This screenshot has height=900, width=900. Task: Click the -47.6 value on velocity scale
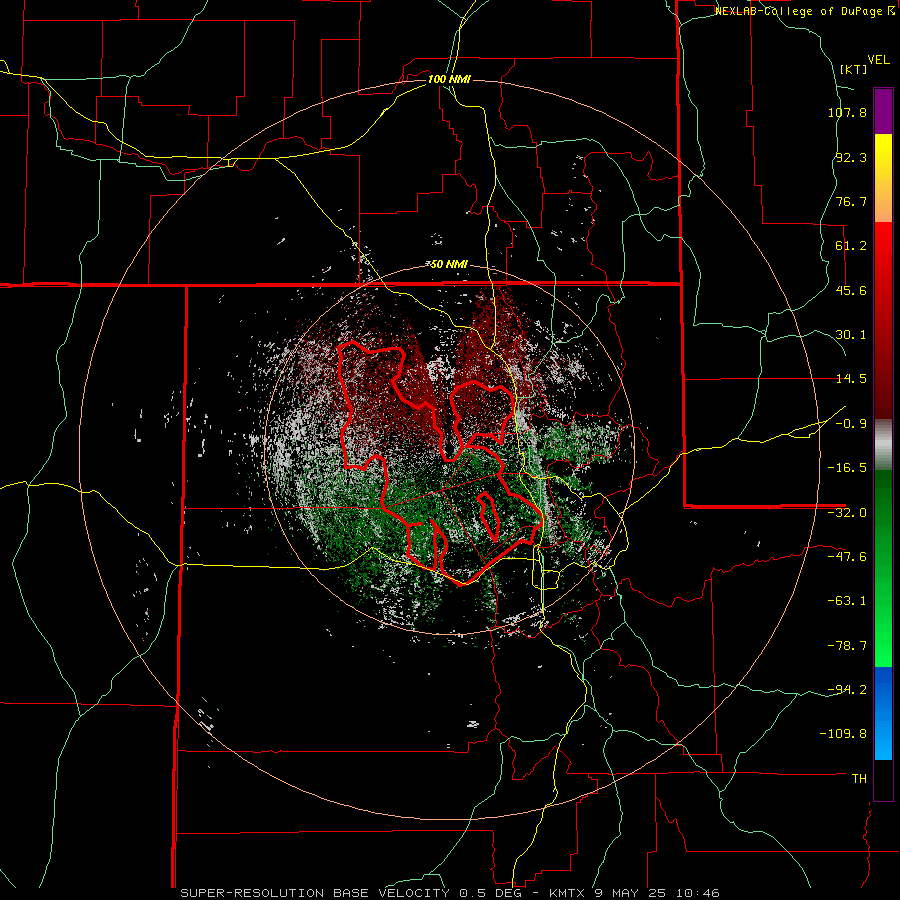point(847,557)
